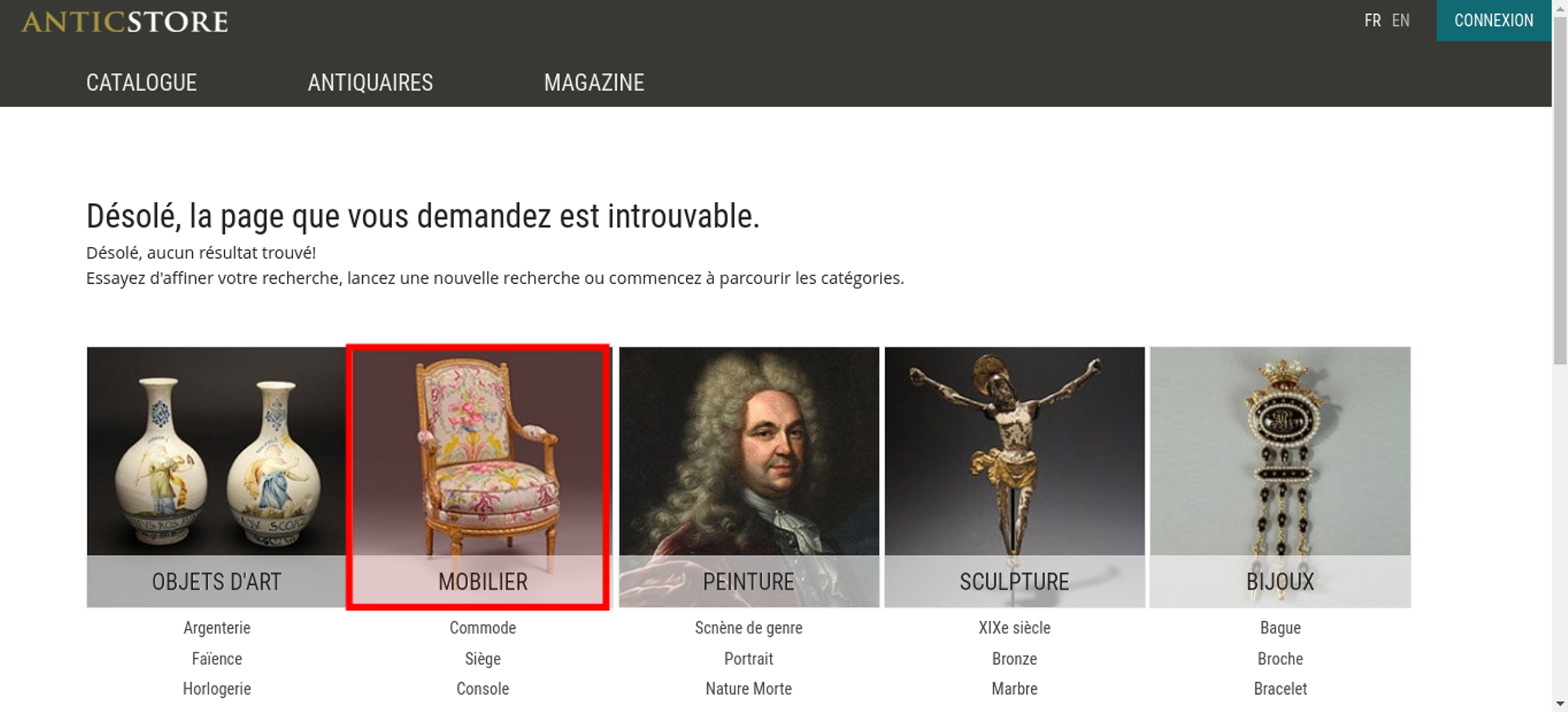
Task: Switch language to FR
Action: point(1372,20)
